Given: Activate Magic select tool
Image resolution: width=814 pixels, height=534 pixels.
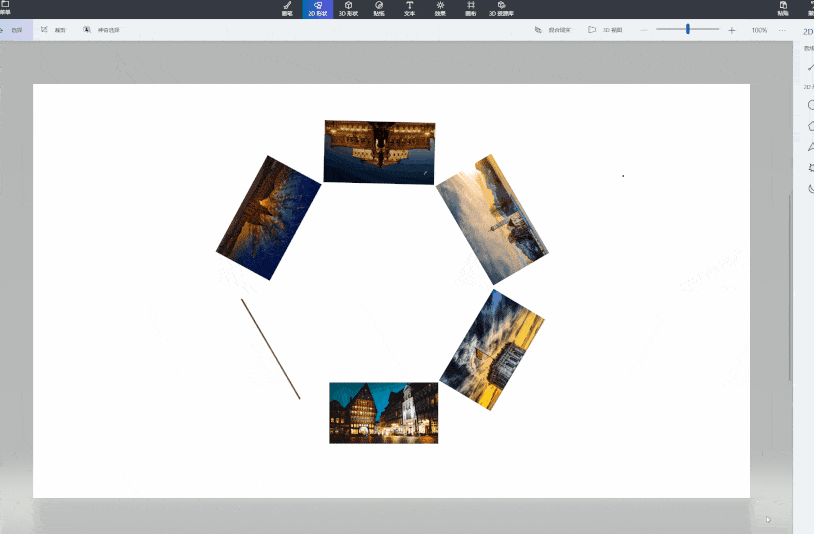Looking at the screenshot, I should [101, 30].
